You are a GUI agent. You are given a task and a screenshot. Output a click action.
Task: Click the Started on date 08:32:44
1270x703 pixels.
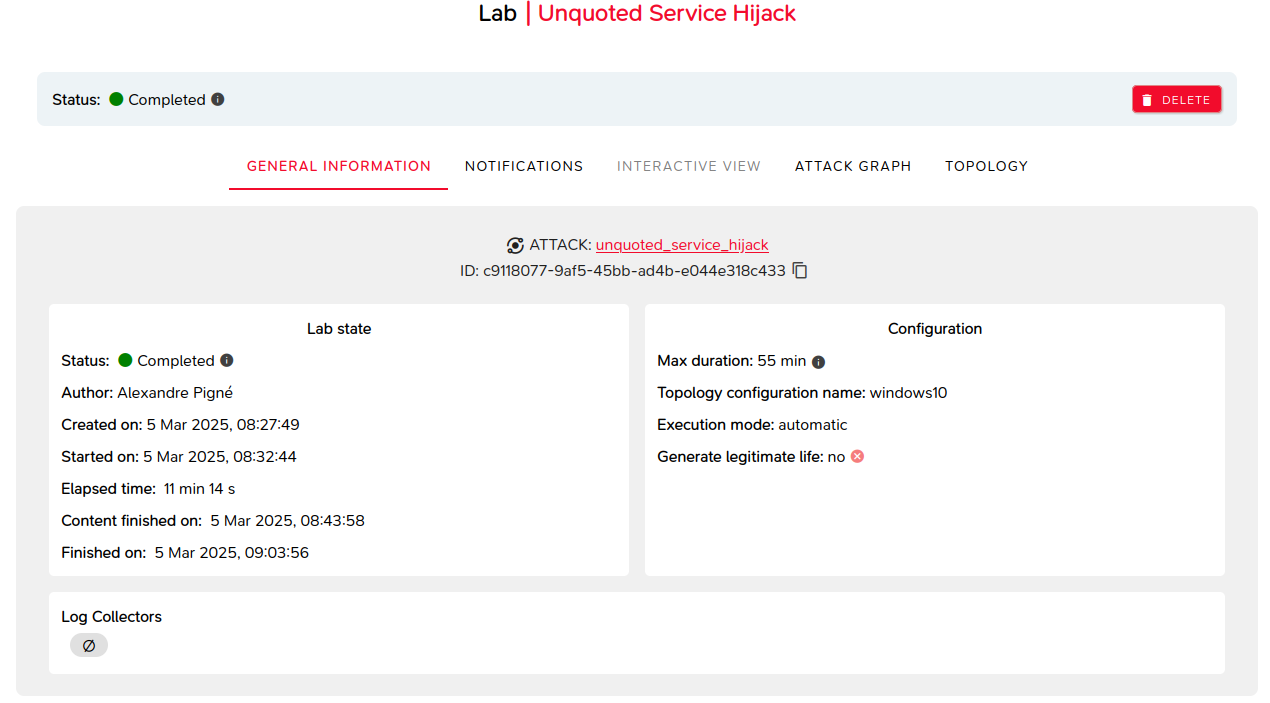[x=220, y=457]
